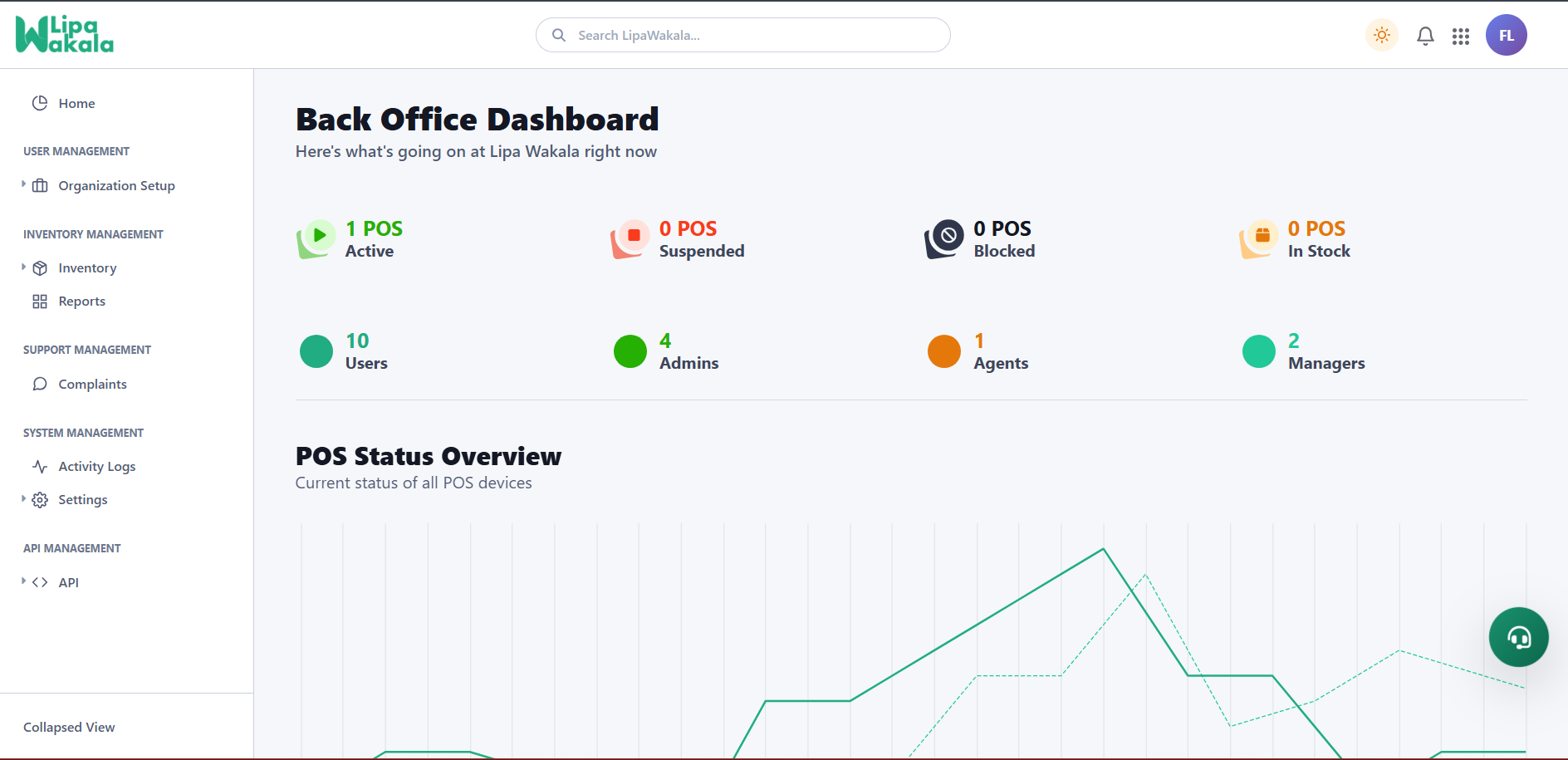Click the POS In Stock box icon
This screenshot has height=760, width=1568.
point(1259,238)
